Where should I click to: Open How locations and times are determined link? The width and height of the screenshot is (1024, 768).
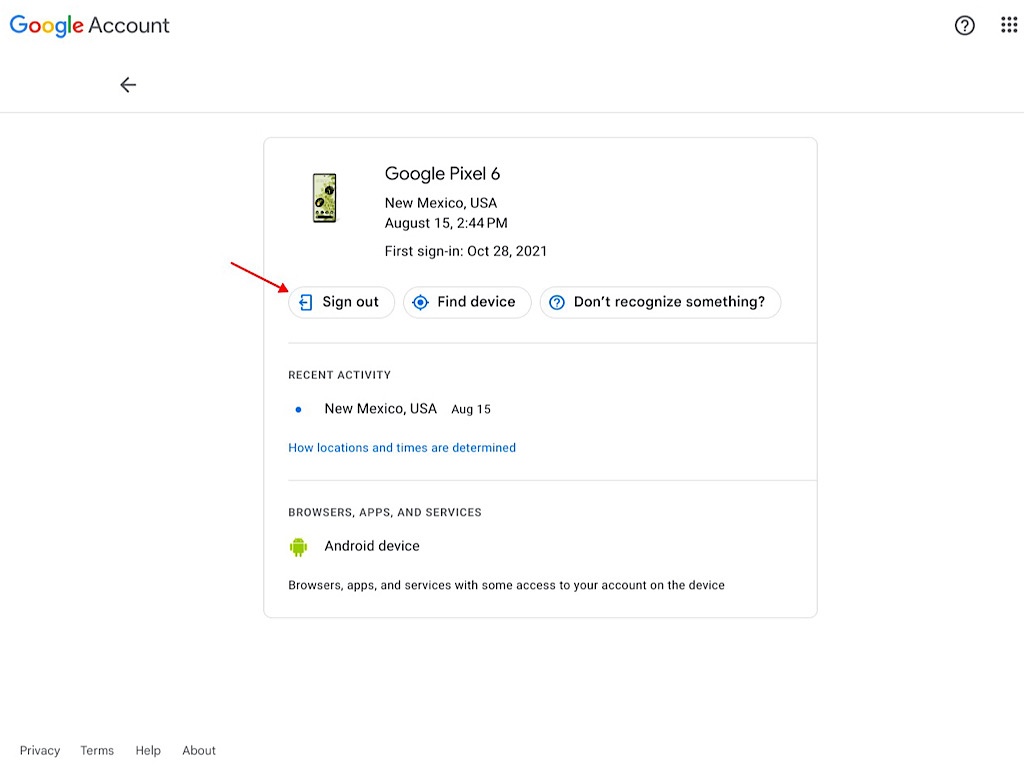tap(402, 448)
